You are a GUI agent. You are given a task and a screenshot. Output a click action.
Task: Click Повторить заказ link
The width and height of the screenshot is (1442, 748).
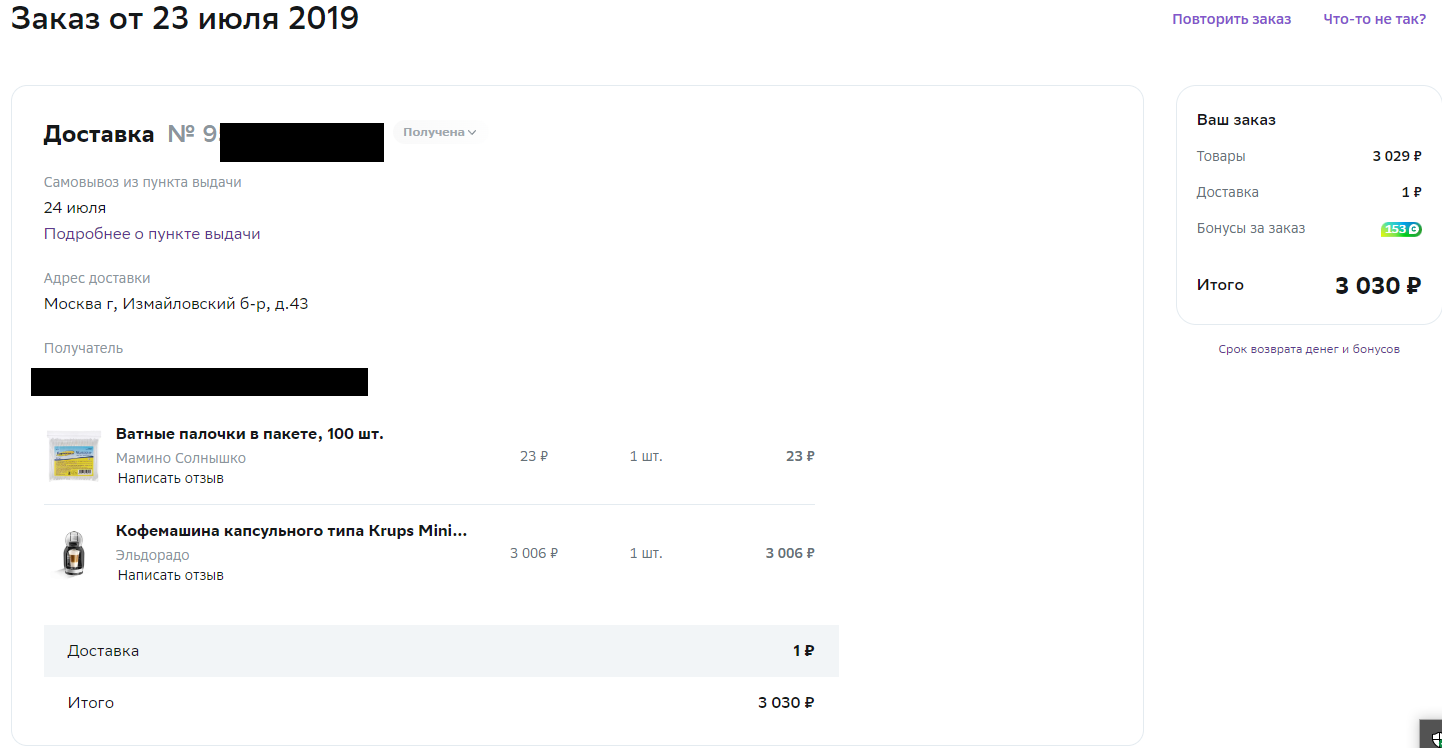click(x=1232, y=19)
